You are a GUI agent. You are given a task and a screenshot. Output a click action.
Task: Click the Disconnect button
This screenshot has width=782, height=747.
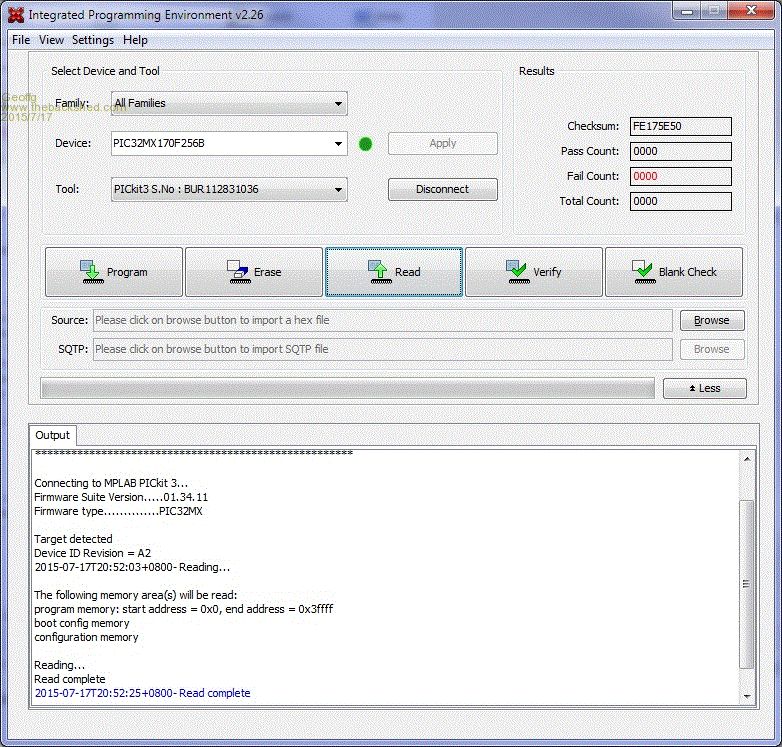pyautogui.click(x=442, y=189)
